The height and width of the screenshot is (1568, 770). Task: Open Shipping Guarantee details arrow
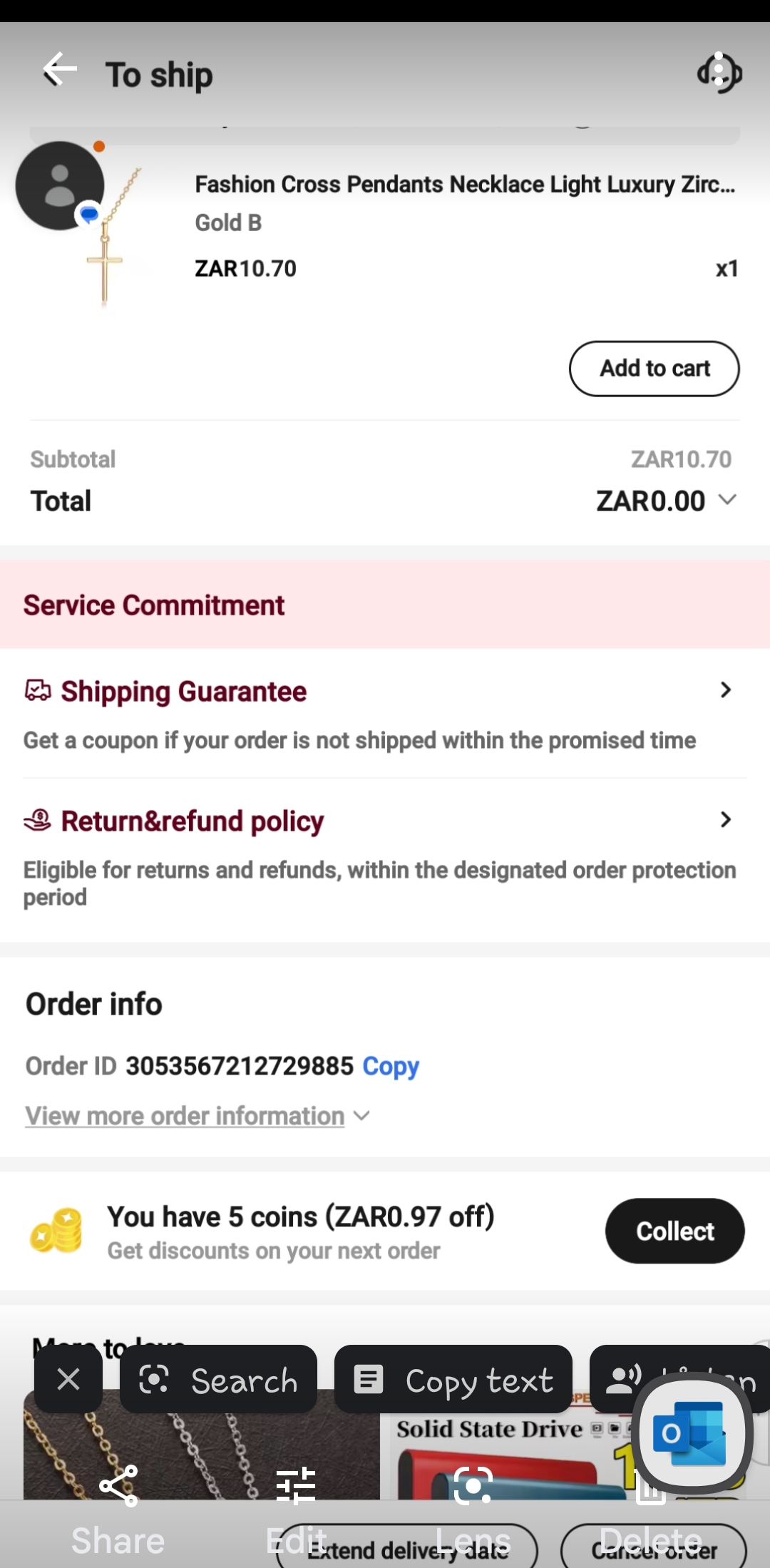coord(725,690)
